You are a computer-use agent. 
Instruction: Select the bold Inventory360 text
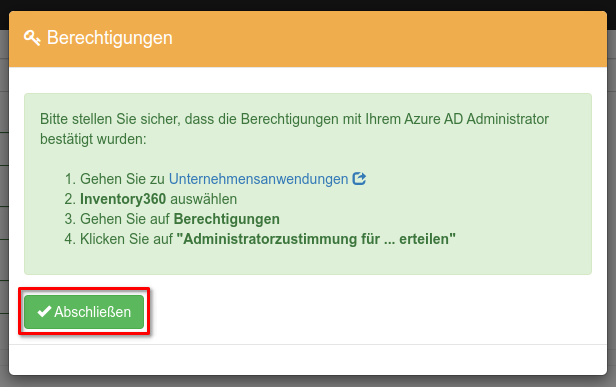pos(123,199)
